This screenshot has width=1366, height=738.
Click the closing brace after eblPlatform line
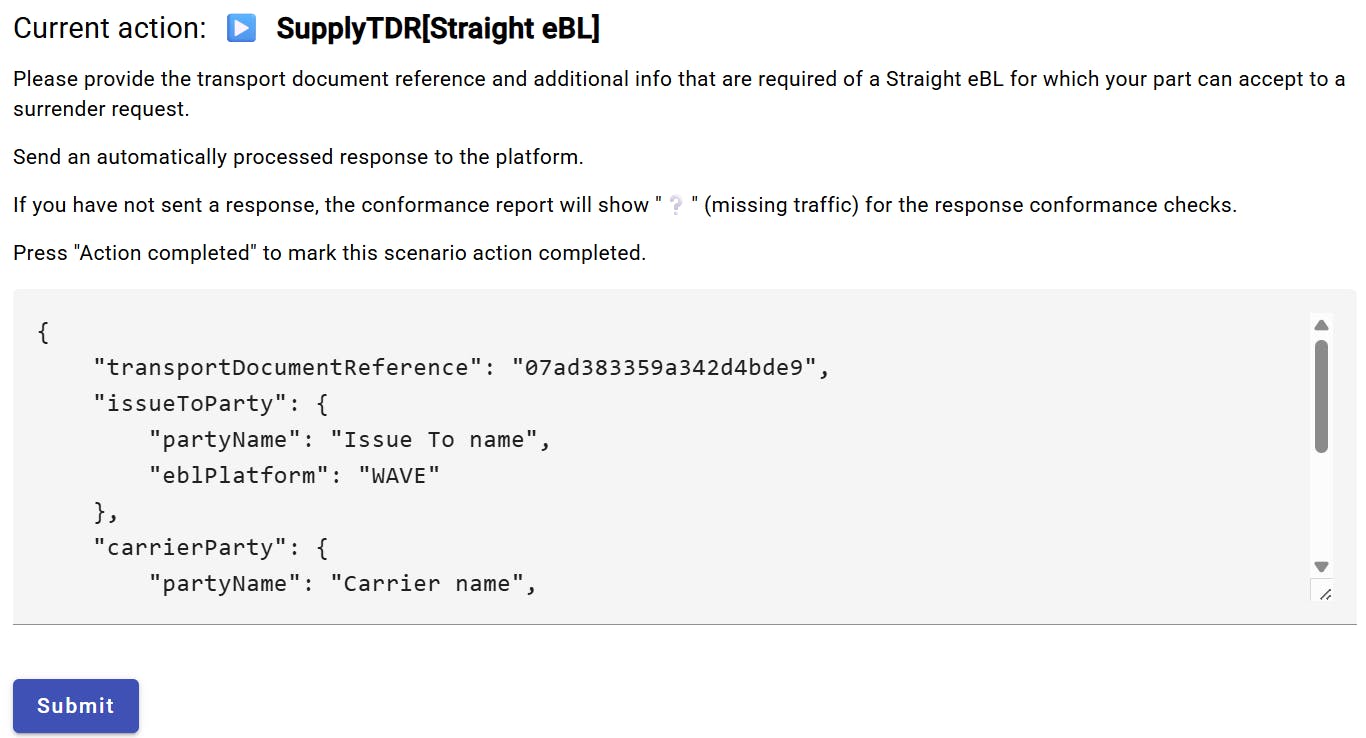106,512
